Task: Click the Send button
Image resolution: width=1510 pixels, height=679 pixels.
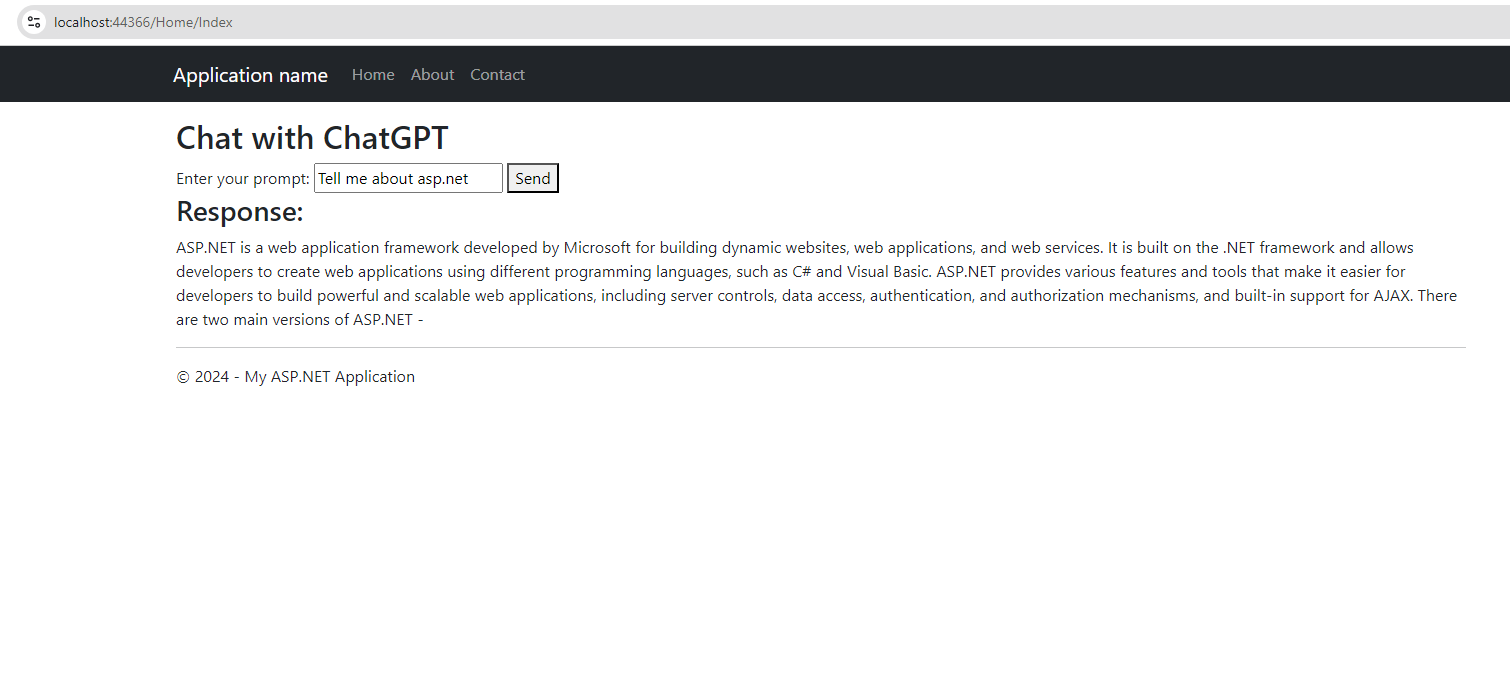Action: coord(533,179)
